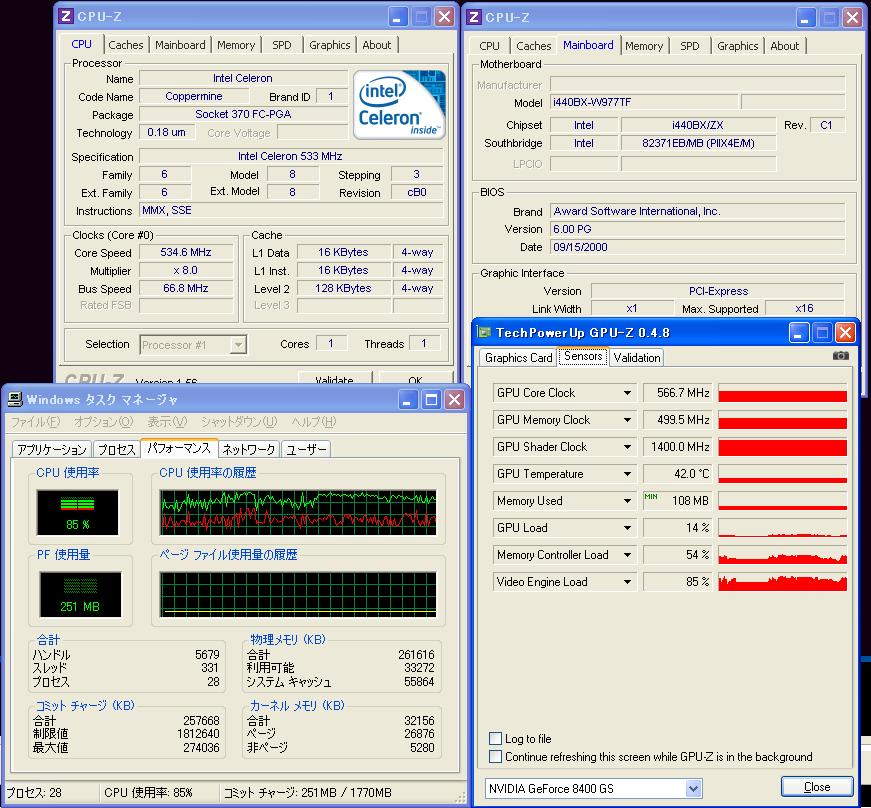
Task: Open the Graphics Card tab in GPU-Z
Action: click(518, 358)
